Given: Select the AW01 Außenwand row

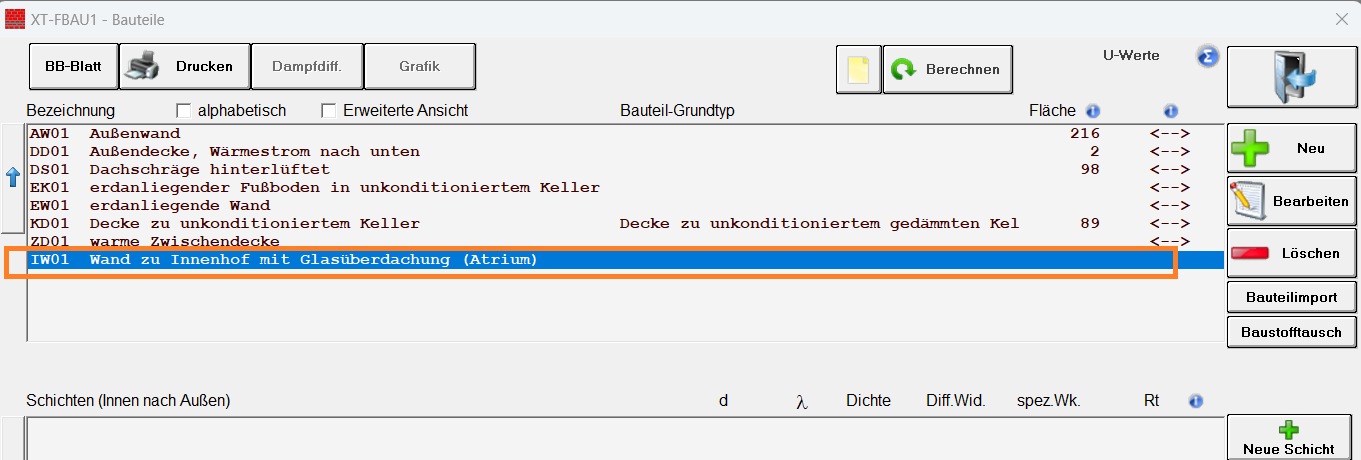Looking at the screenshot, I should 625,133.
